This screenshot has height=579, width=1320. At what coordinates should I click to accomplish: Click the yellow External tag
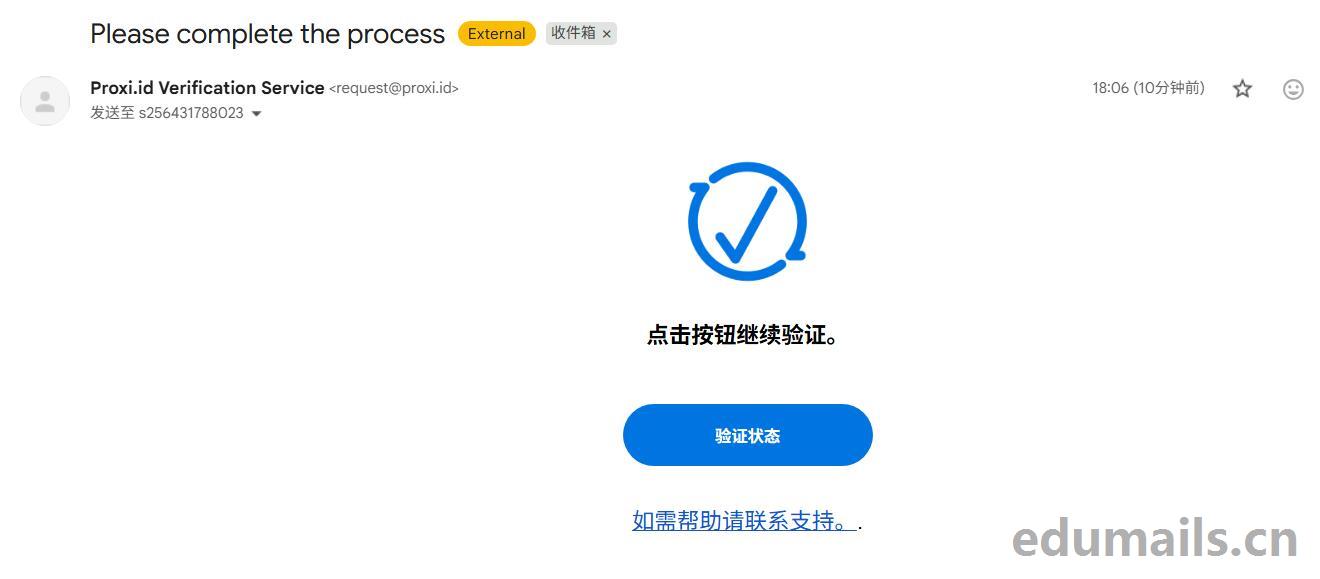pyautogui.click(x=497, y=34)
